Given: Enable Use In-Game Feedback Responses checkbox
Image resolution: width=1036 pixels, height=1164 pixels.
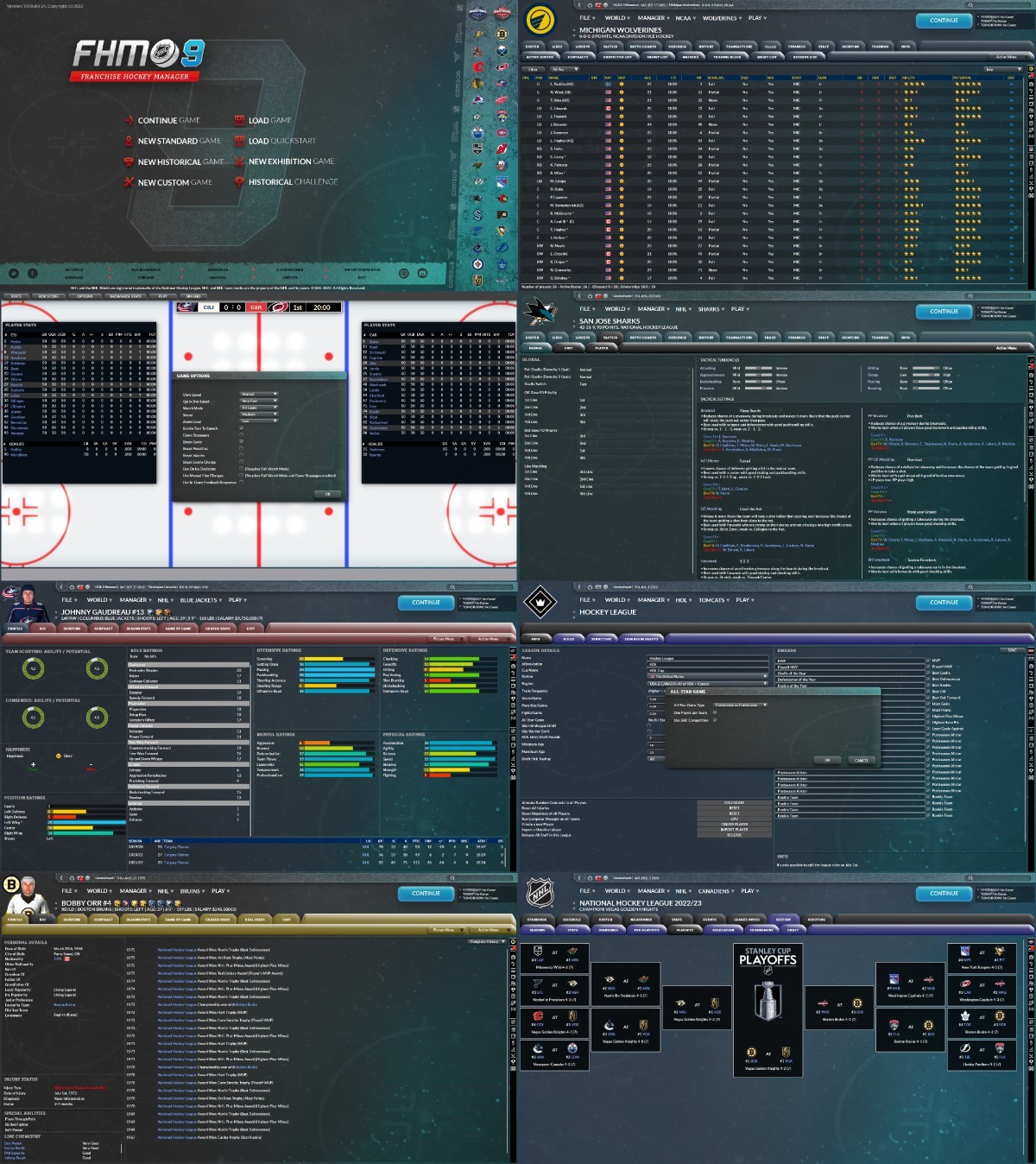Looking at the screenshot, I should [242, 482].
